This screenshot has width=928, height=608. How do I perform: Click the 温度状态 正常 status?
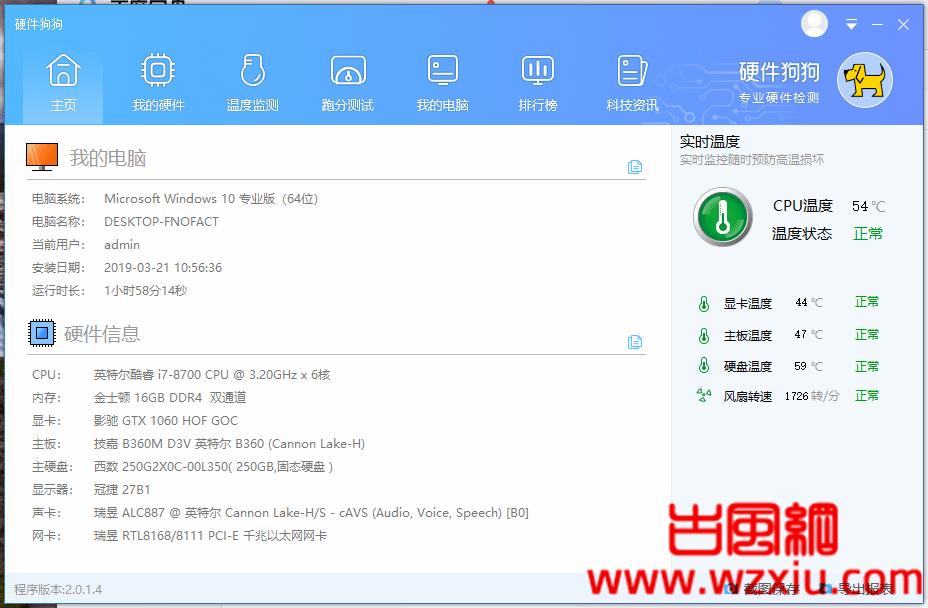(868, 234)
